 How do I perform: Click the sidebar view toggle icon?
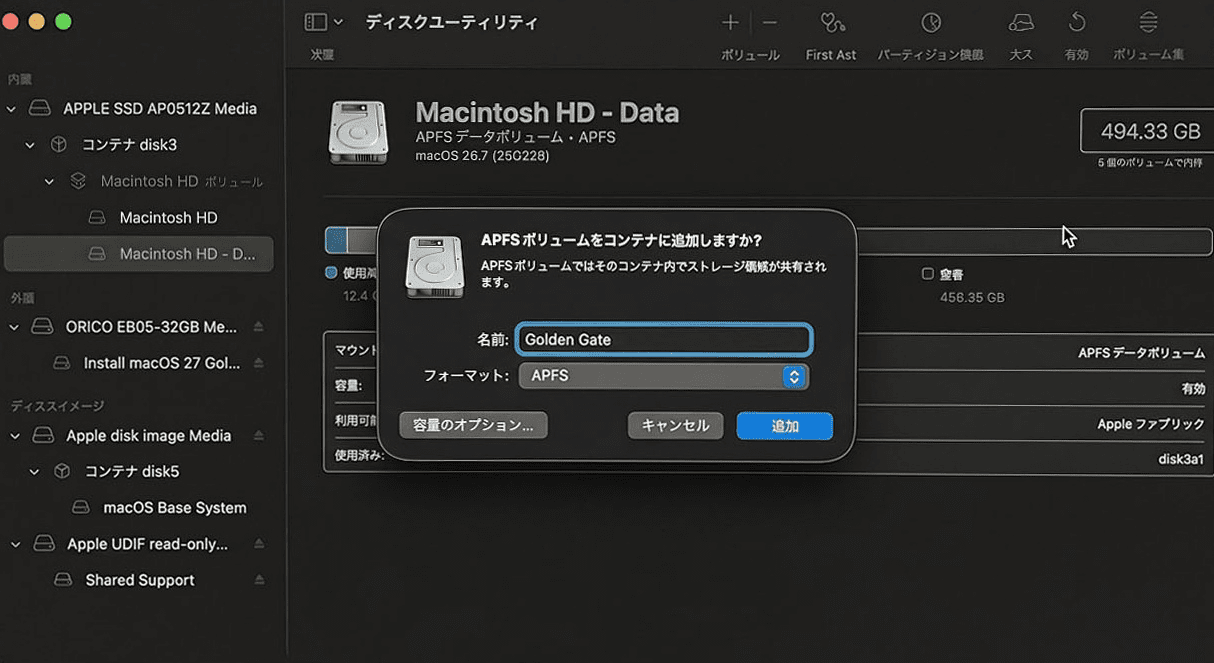(x=315, y=22)
